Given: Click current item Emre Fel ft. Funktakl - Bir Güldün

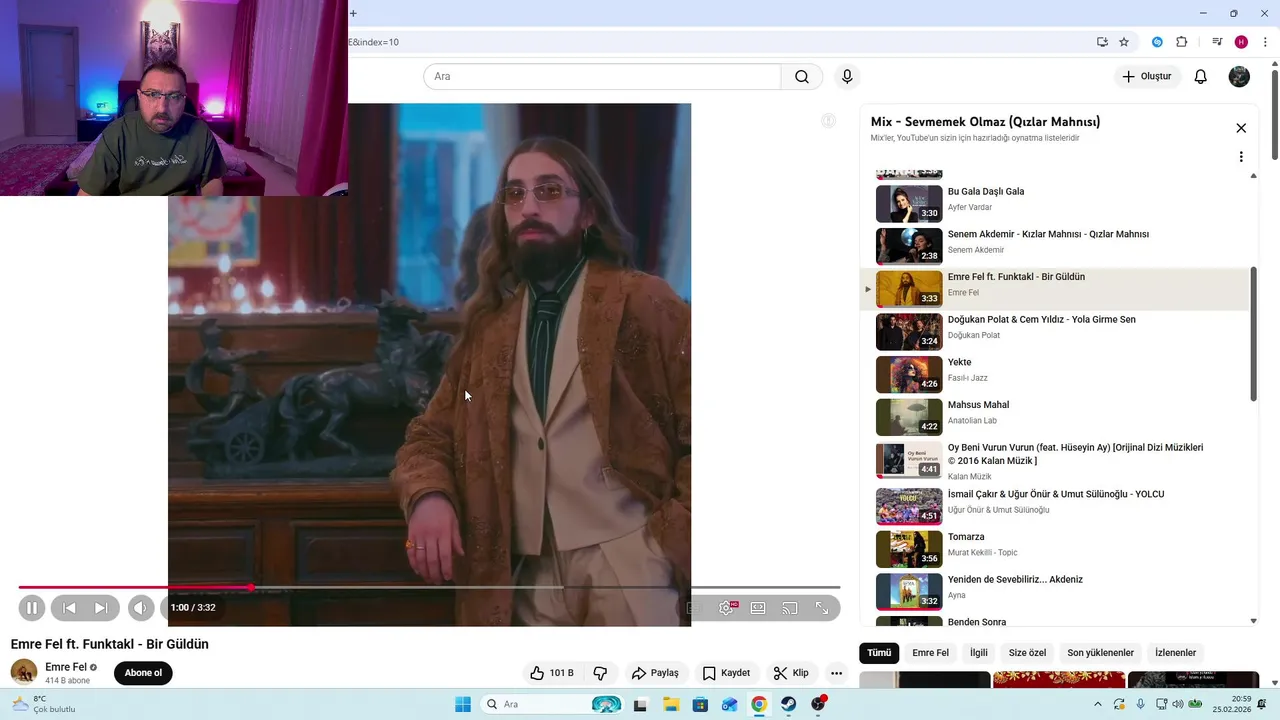Looking at the screenshot, I should (1056, 289).
